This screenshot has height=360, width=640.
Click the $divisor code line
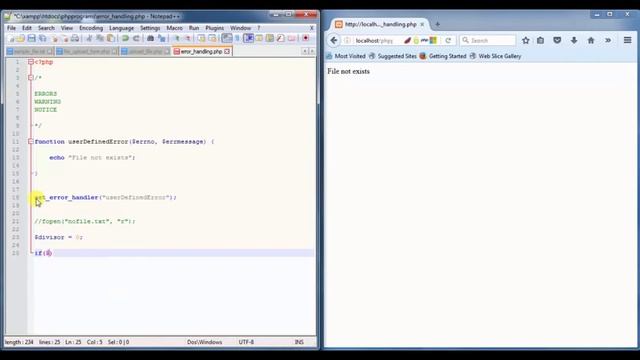click(x=58, y=237)
